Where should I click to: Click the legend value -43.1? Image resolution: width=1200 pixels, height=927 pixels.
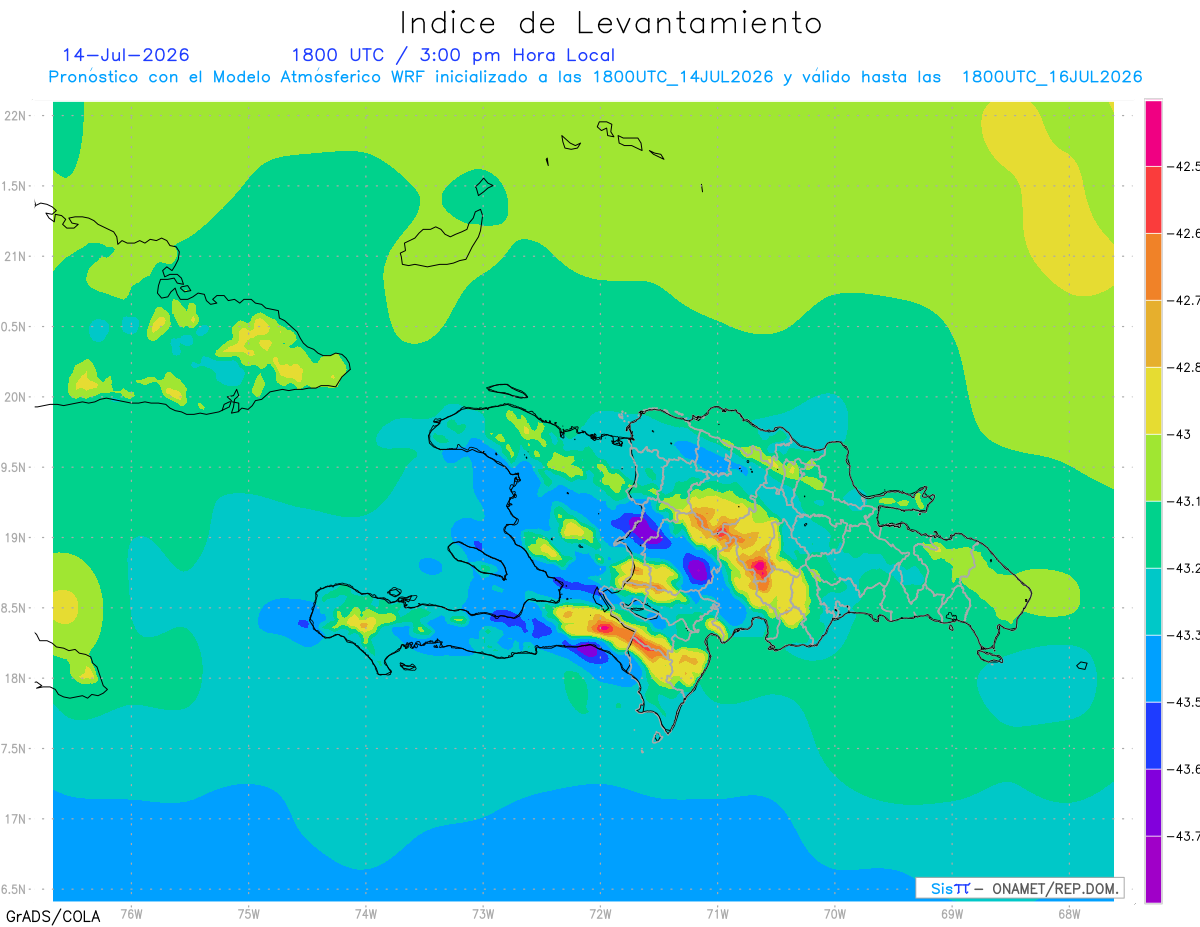(x=1185, y=501)
